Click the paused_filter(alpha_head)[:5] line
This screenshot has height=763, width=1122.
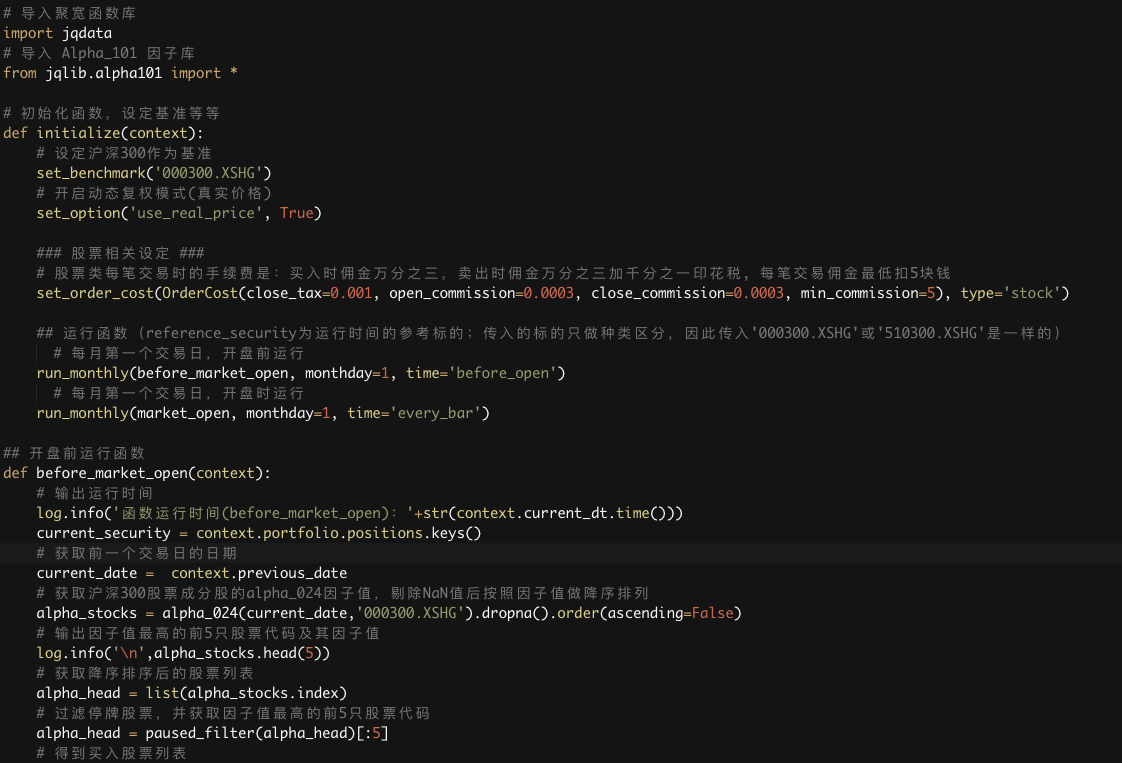pos(213,734)
